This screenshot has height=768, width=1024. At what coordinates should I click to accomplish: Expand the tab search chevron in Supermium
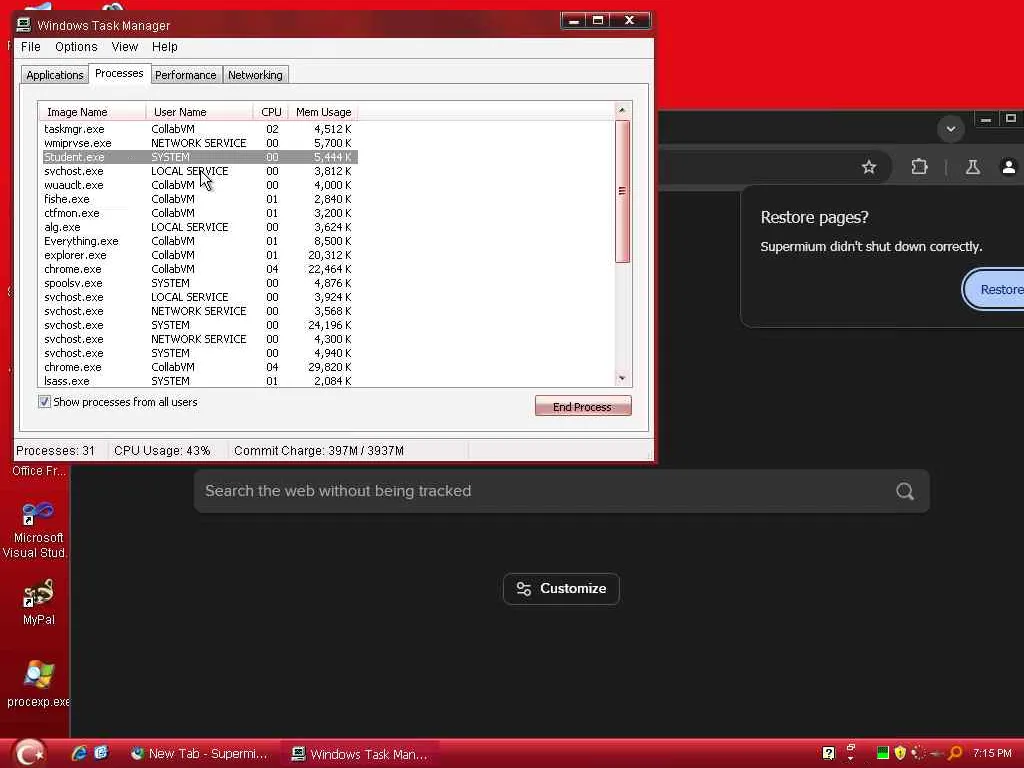coord(951,129)
